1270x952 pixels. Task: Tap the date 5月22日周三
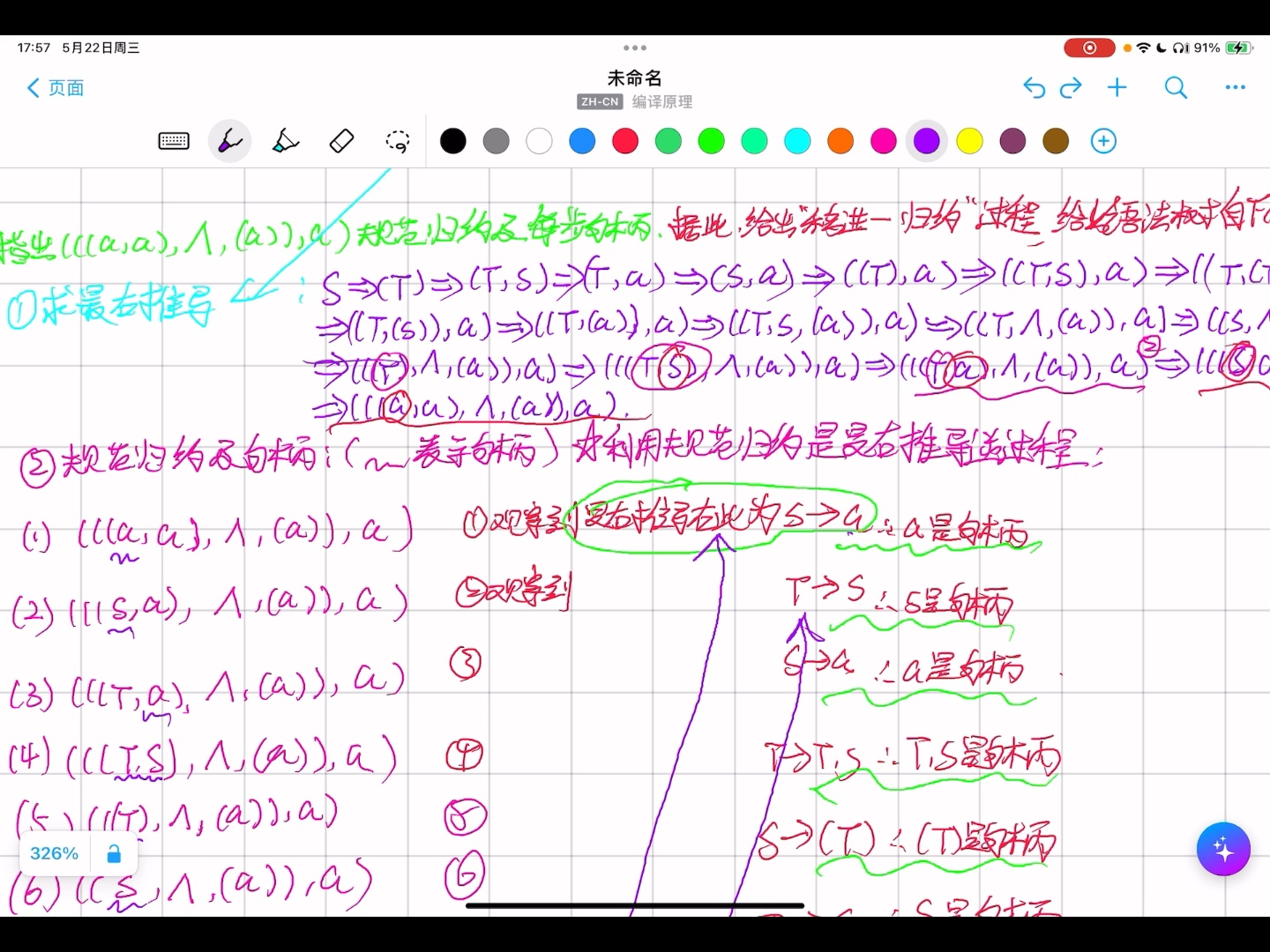(x=101, y=48)
